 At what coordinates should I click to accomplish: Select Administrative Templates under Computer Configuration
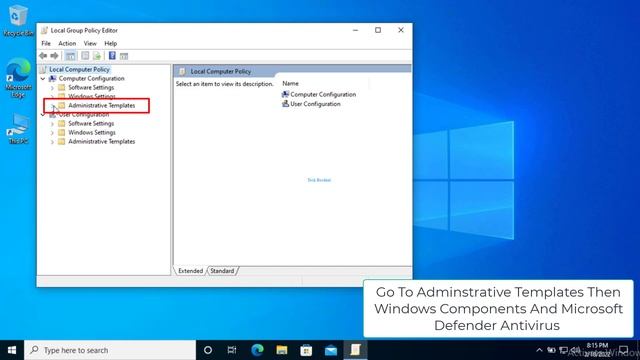click(x=102, y=105)
